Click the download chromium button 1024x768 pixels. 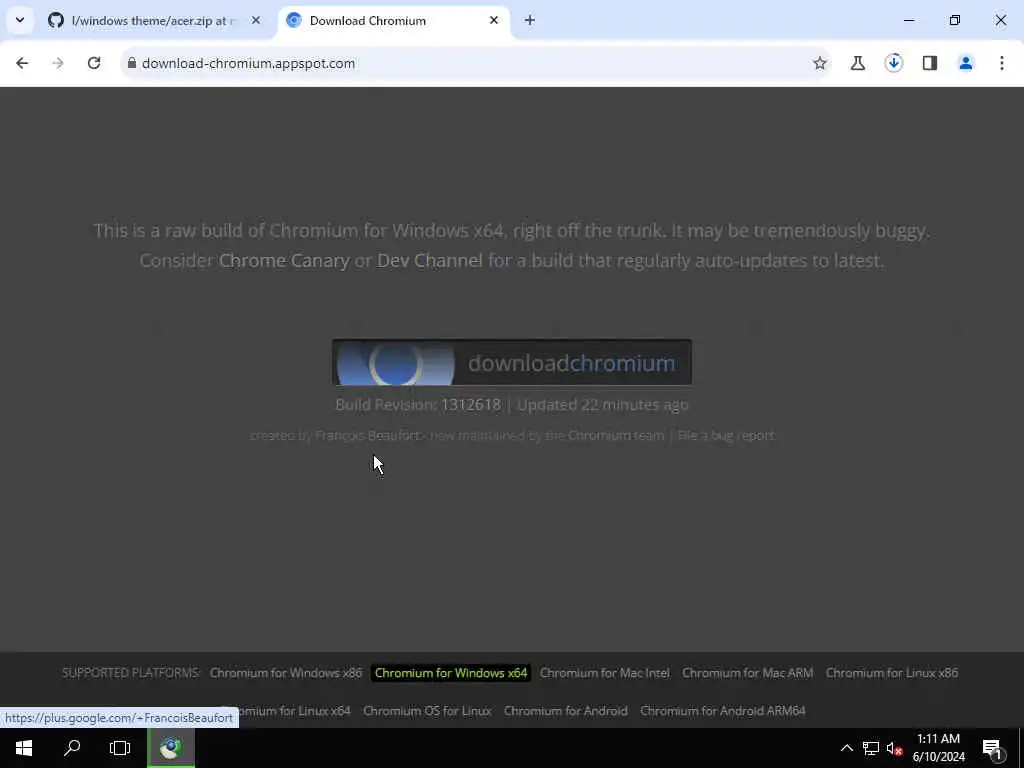pyautogui.click(x=511, y=362)
